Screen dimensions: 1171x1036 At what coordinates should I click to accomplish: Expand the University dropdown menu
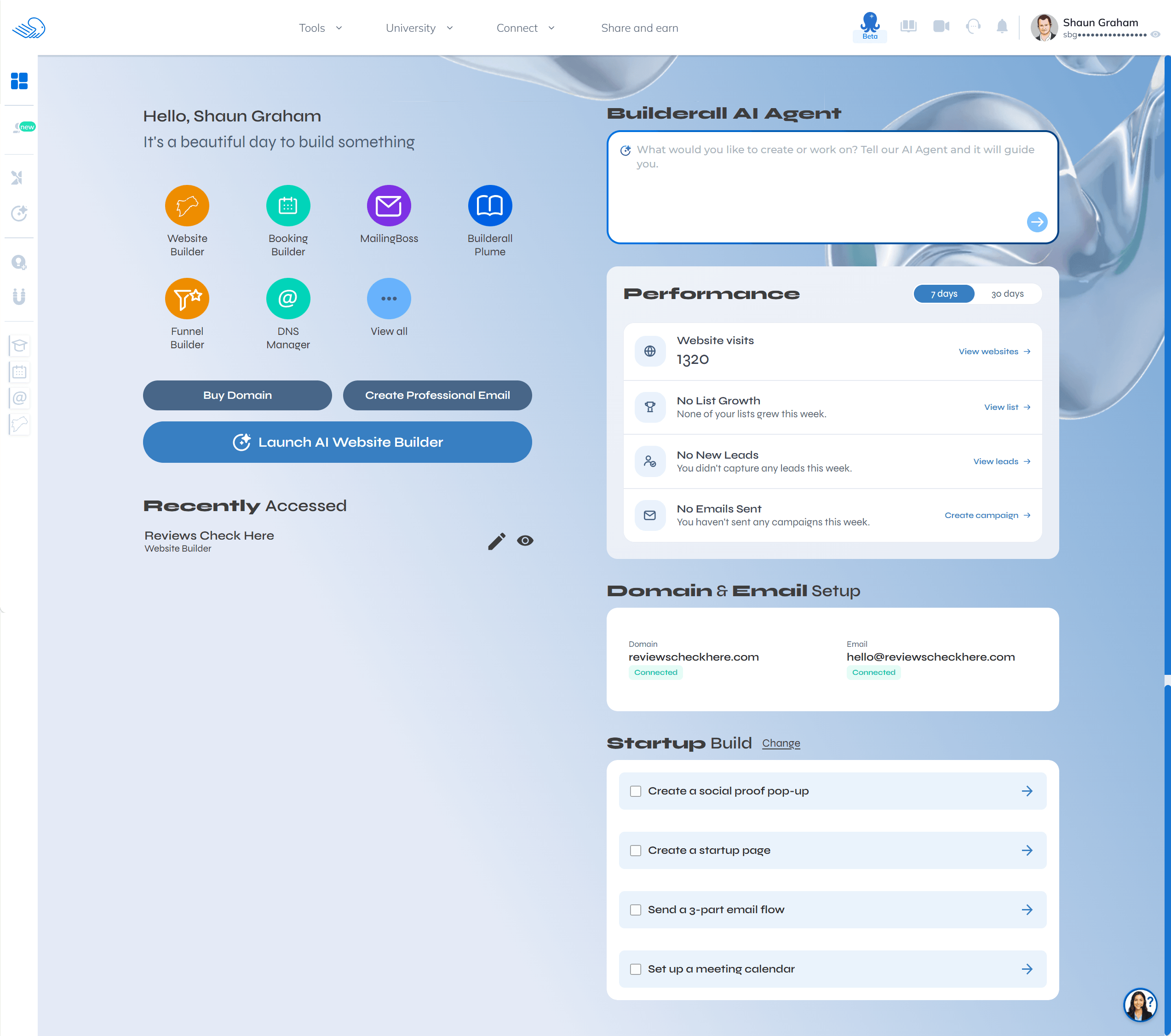point(419,28)
